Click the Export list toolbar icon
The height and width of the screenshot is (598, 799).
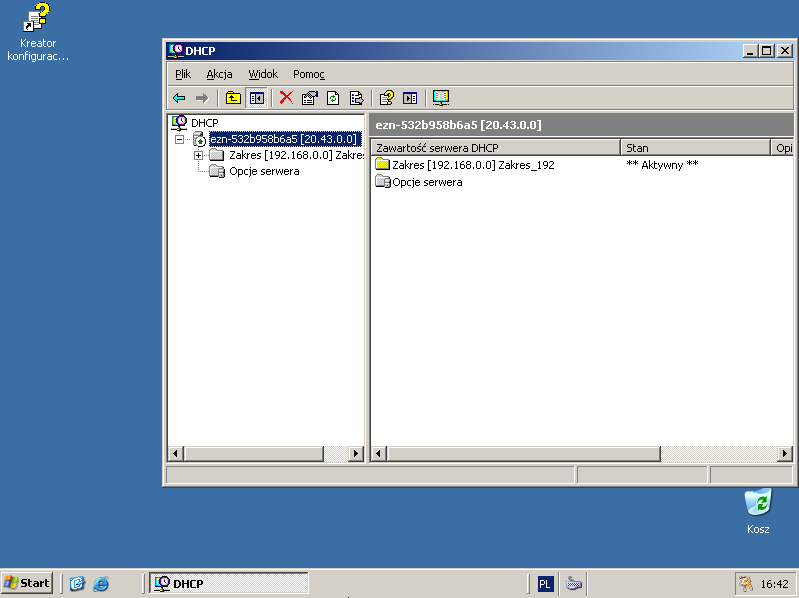click(355, 98)
